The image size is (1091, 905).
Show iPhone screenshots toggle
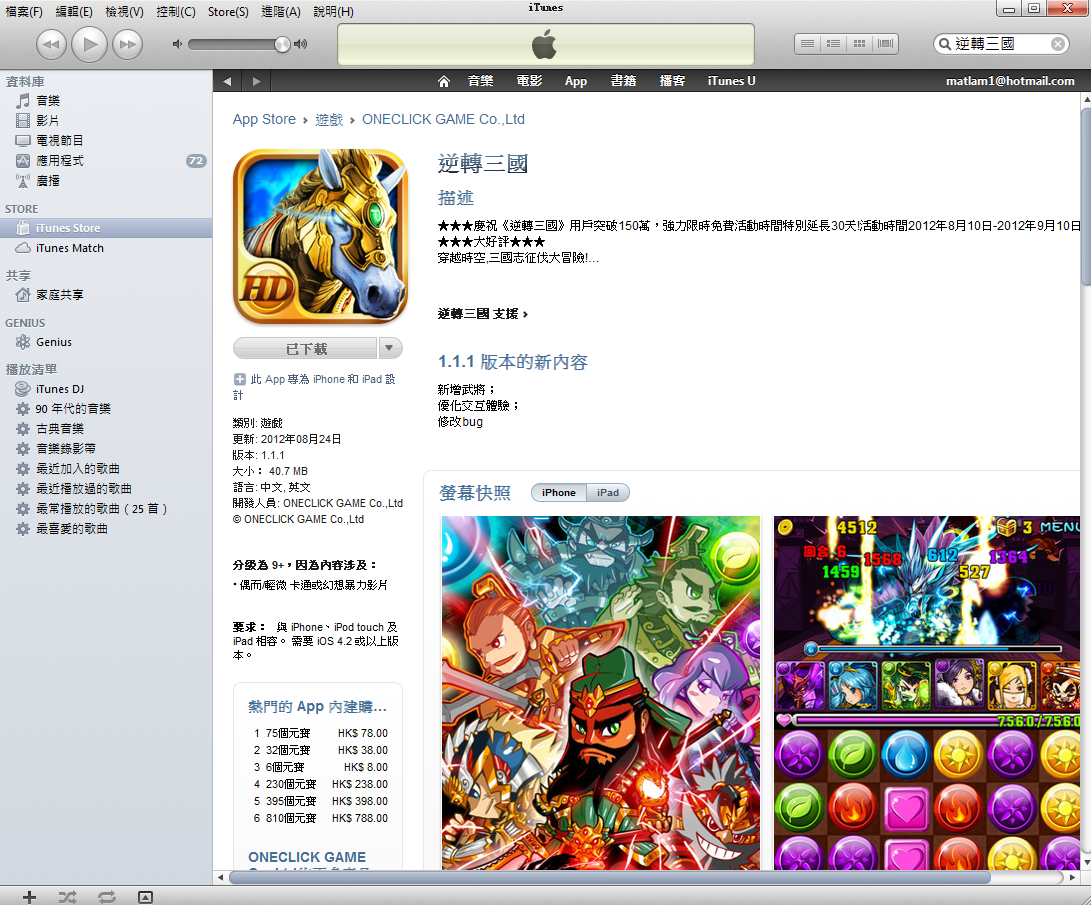[559, 492]
